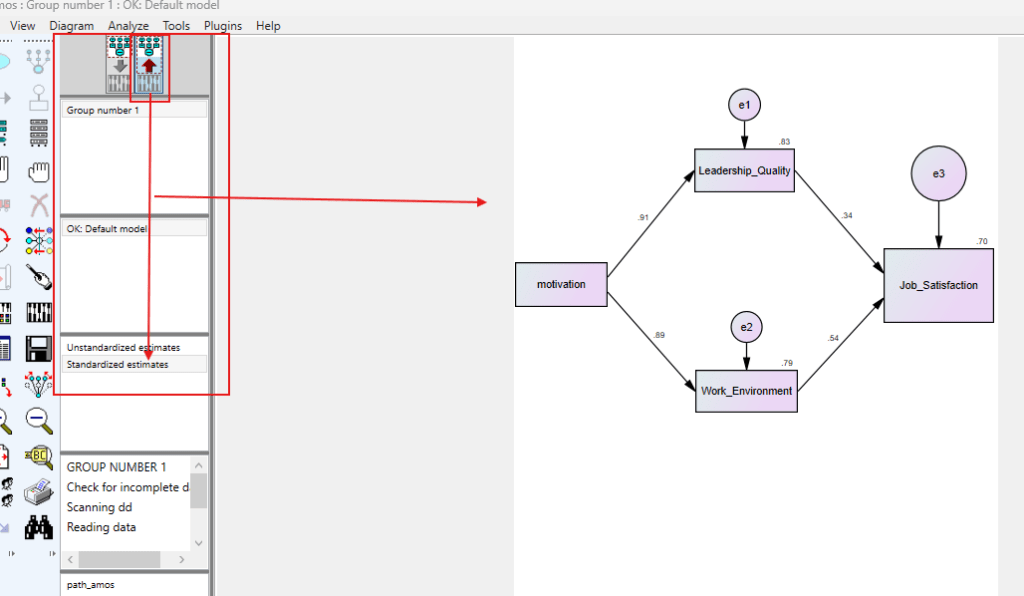This screenshot has width=1024, height=596.
Task: Use the binoculars loupe tool
Action: [38, 528]
